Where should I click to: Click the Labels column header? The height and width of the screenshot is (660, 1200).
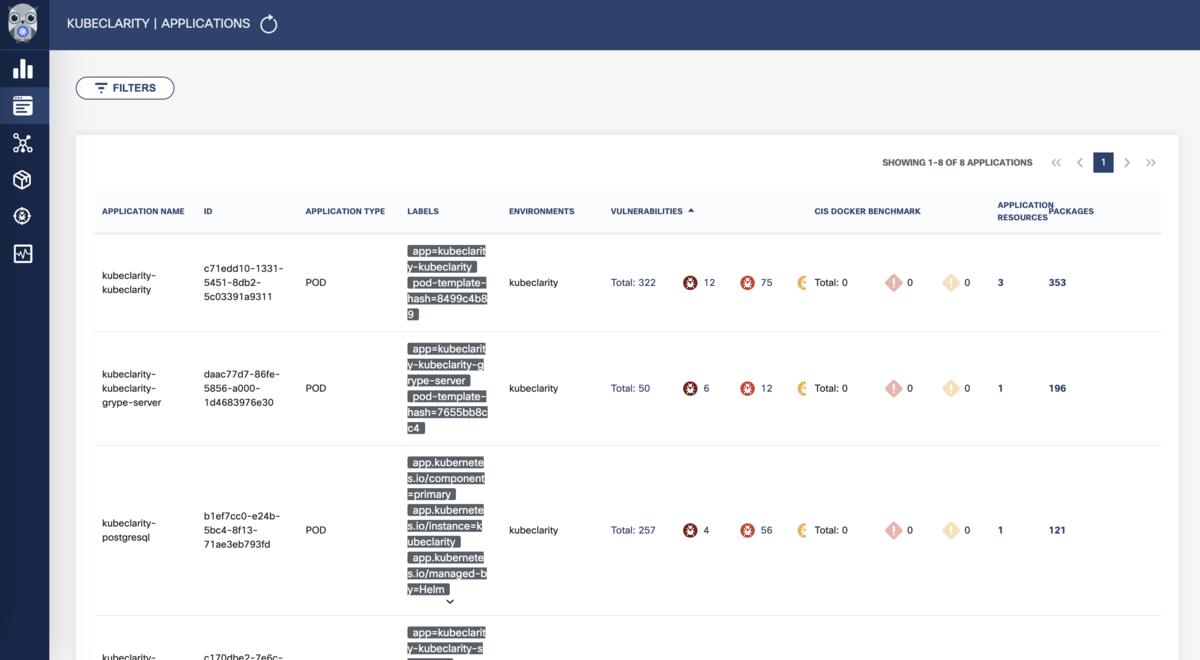tap(423, 211)
